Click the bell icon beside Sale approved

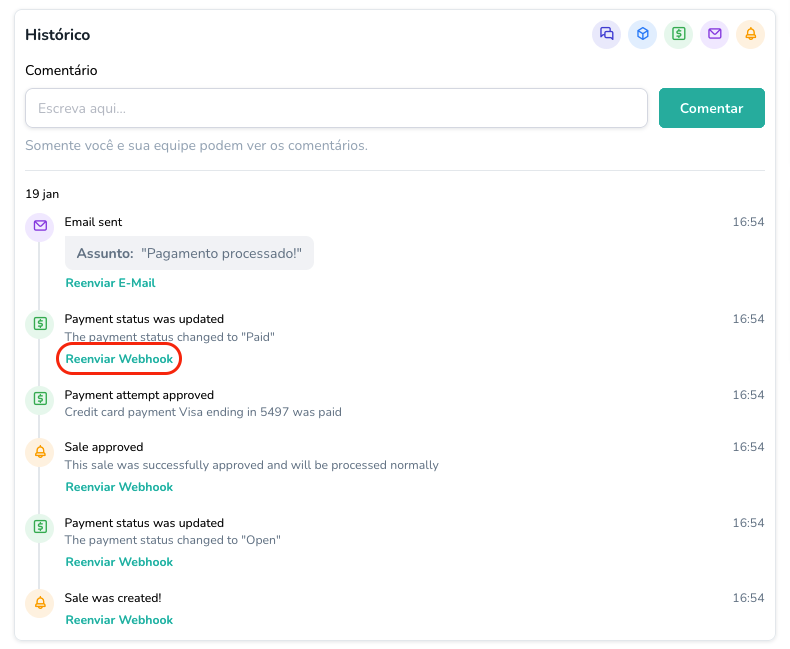coord(40,451)
